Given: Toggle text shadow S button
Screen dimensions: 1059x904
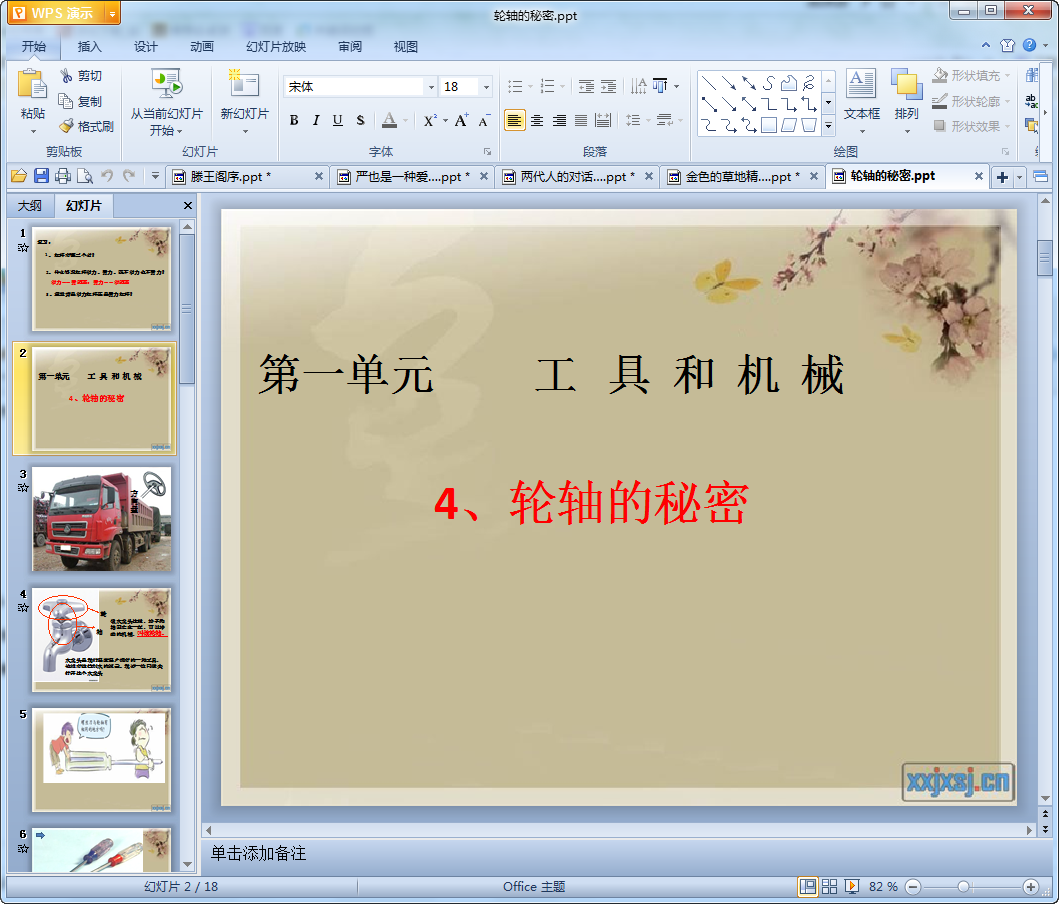Looking at the screenshot, I should coord(361,120).
